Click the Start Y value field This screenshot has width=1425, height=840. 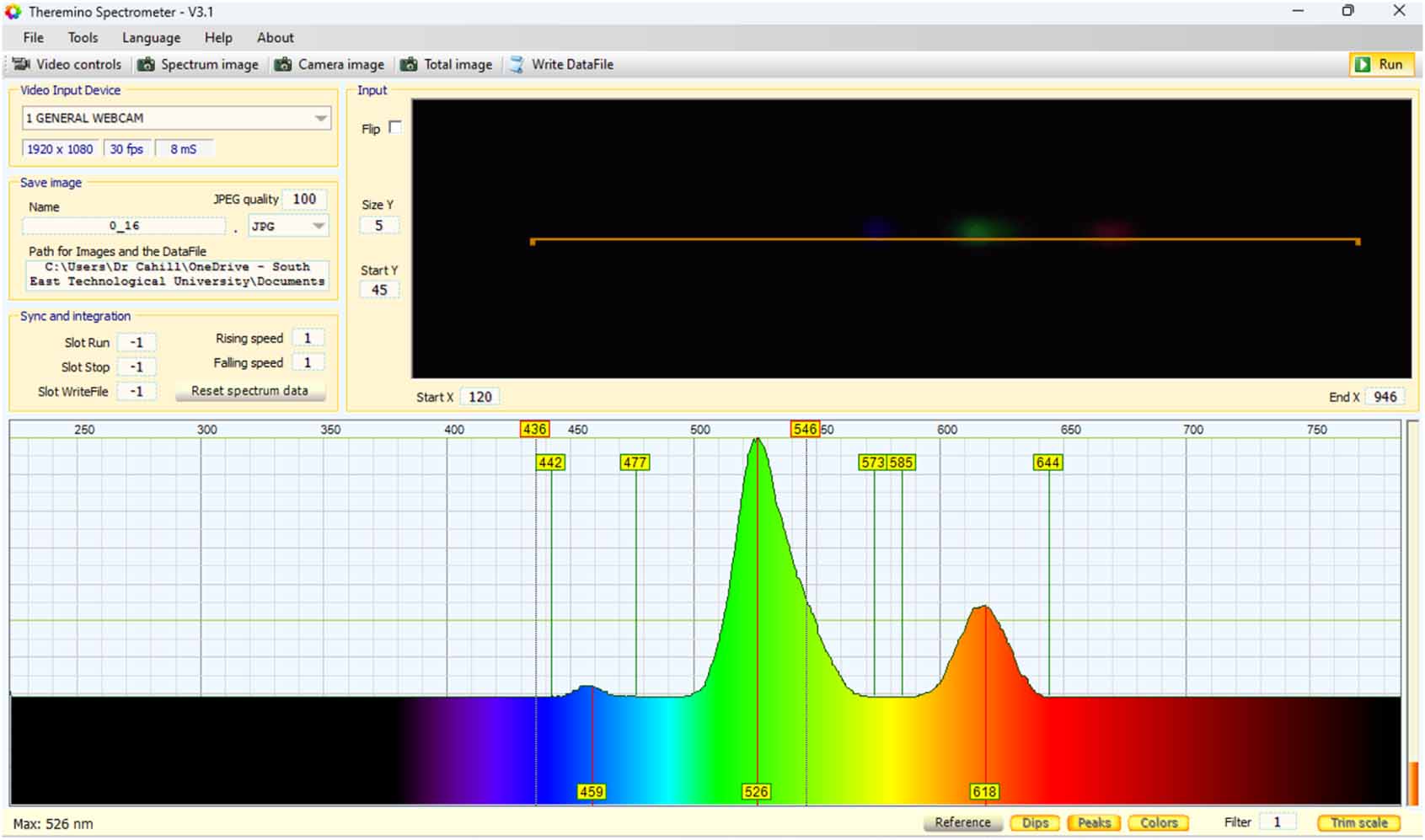click(379, 290)
